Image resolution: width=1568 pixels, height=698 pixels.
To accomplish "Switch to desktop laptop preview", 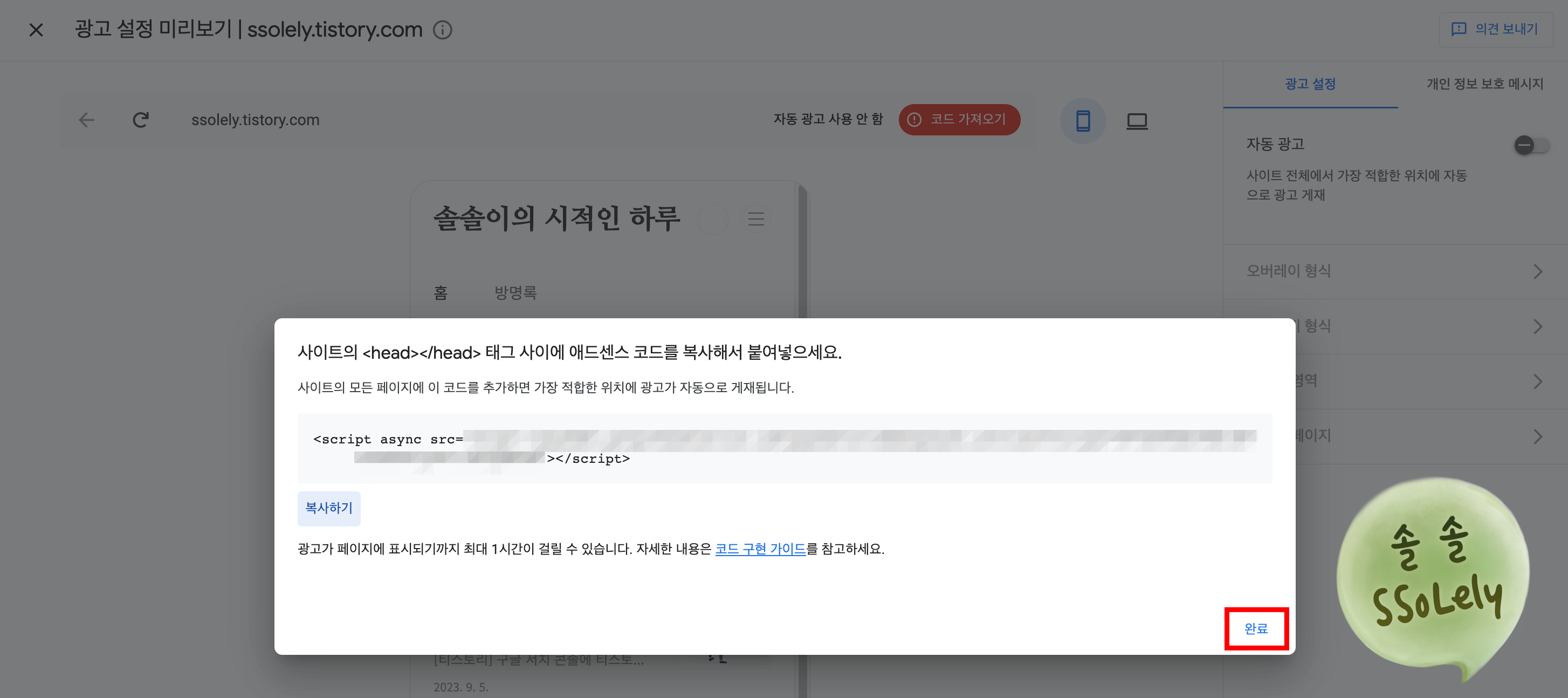I will [1137, 121].
